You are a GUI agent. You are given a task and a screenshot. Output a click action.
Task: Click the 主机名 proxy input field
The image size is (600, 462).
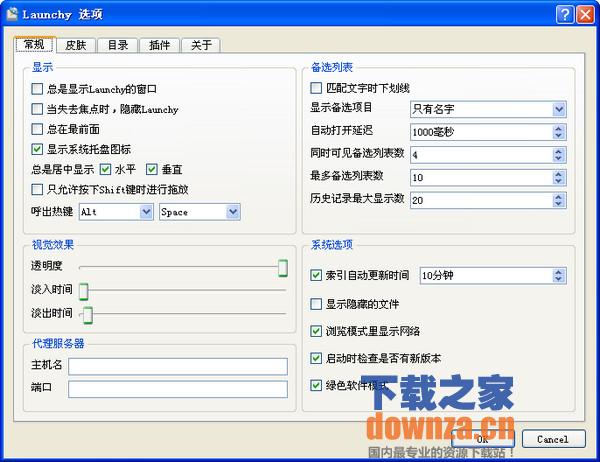point(178,366)
